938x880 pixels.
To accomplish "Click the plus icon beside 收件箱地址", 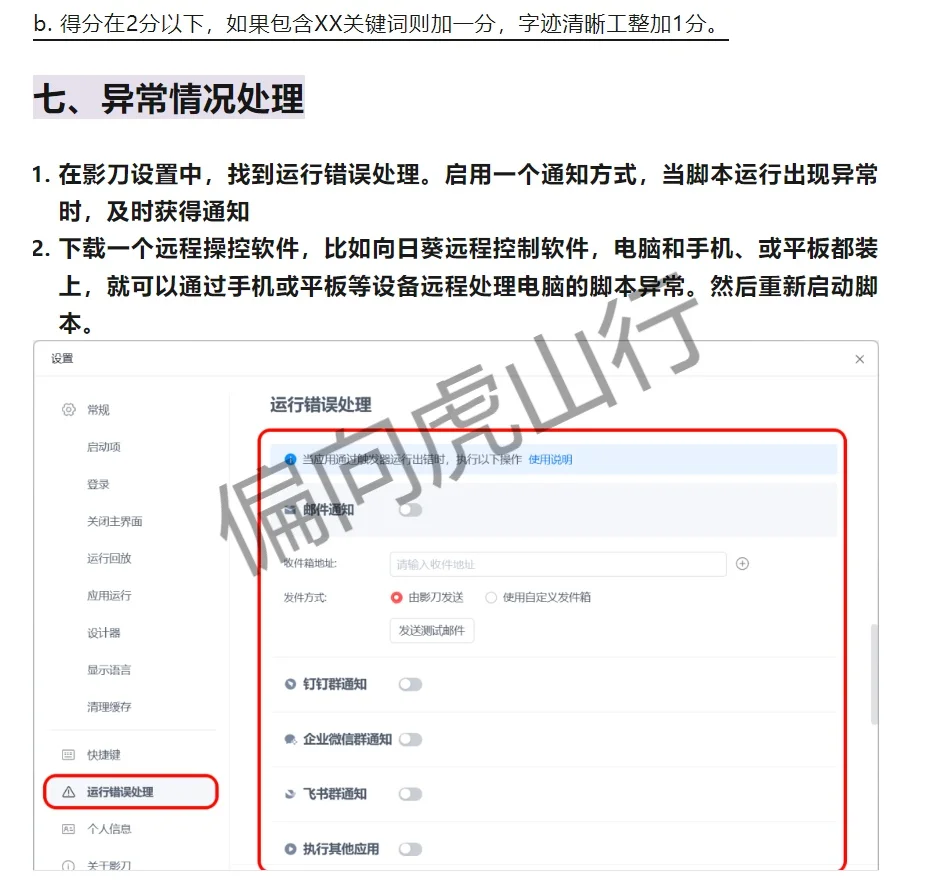I will click(x=742, y=564).
